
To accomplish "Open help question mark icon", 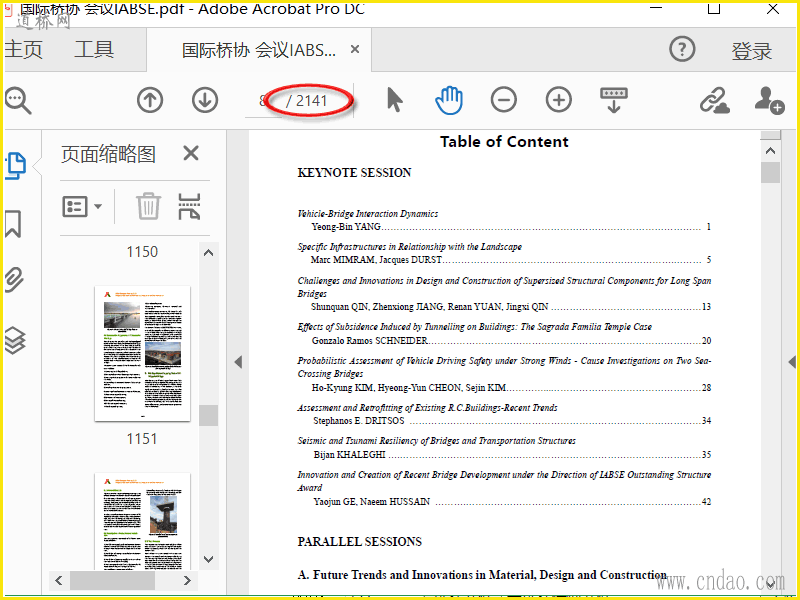I will click(x=682, y=49).
